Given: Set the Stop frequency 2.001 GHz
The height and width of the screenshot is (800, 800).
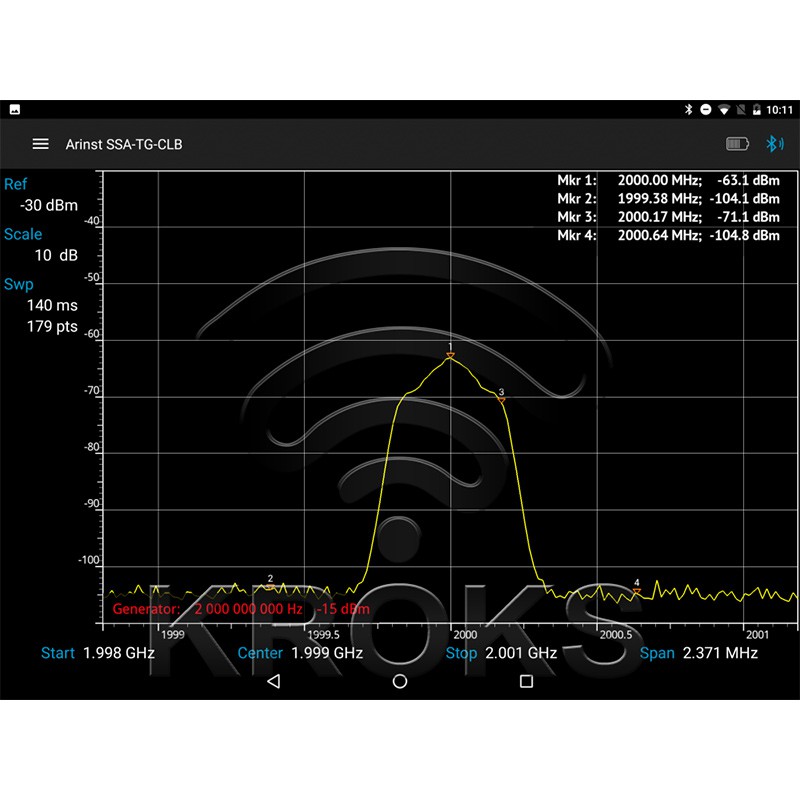Looking at the screenshot, I should (x=501, y=653).
